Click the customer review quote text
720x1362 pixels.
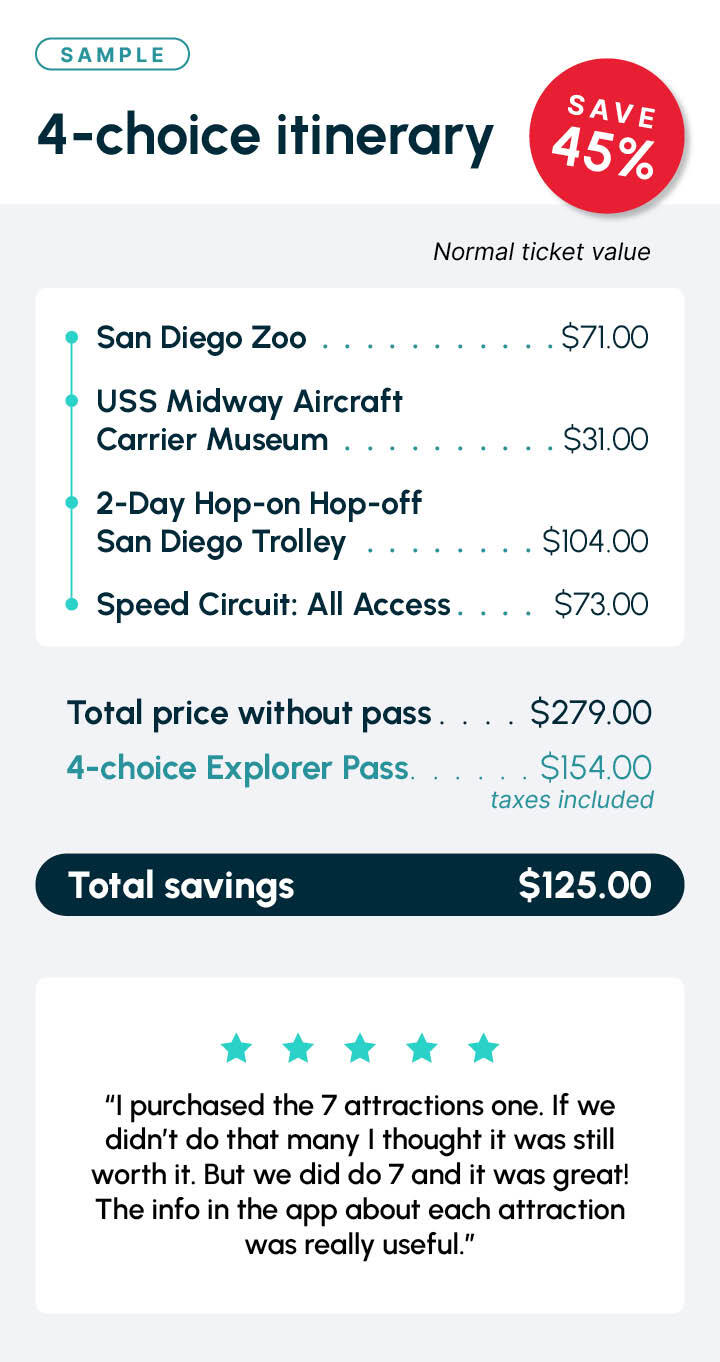tap(360, 1174)
